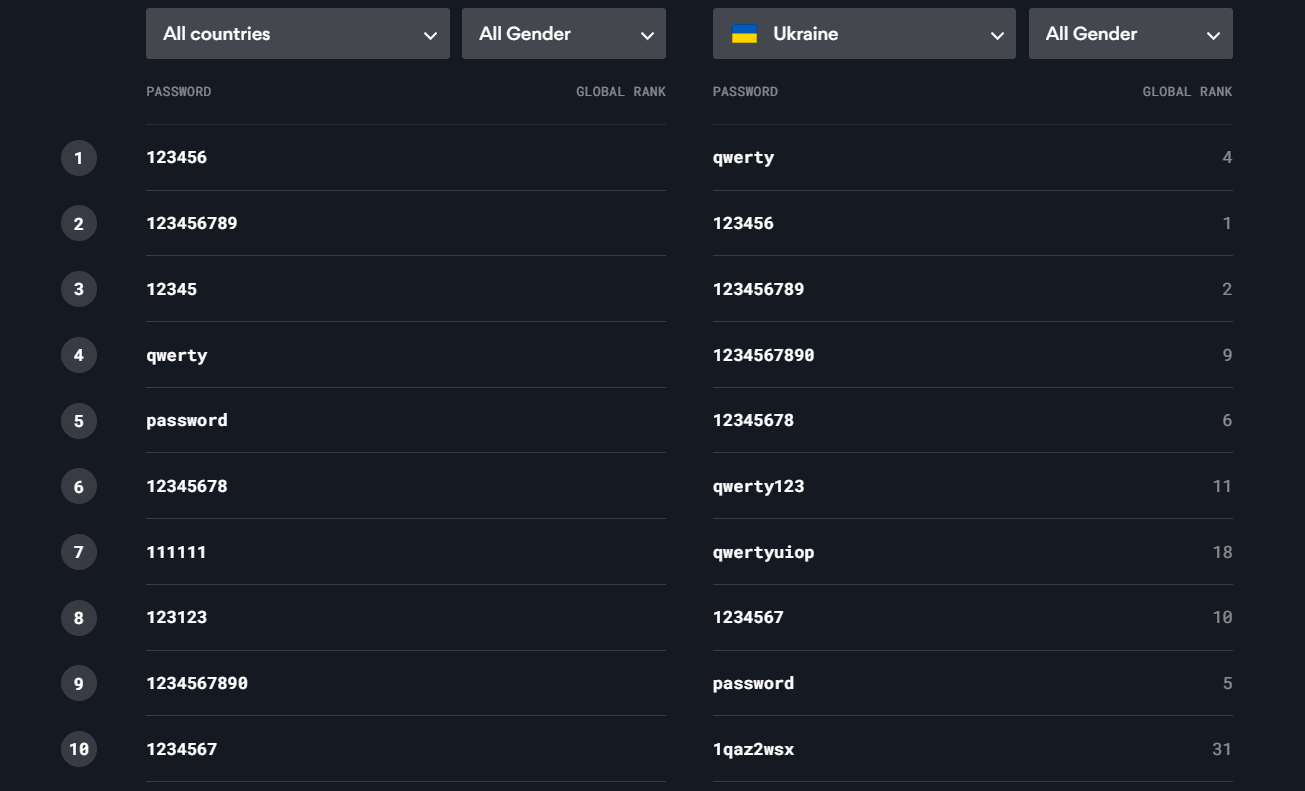Open the Ukraine country dropdown
Screen dimensions: 1305x791
863,34
